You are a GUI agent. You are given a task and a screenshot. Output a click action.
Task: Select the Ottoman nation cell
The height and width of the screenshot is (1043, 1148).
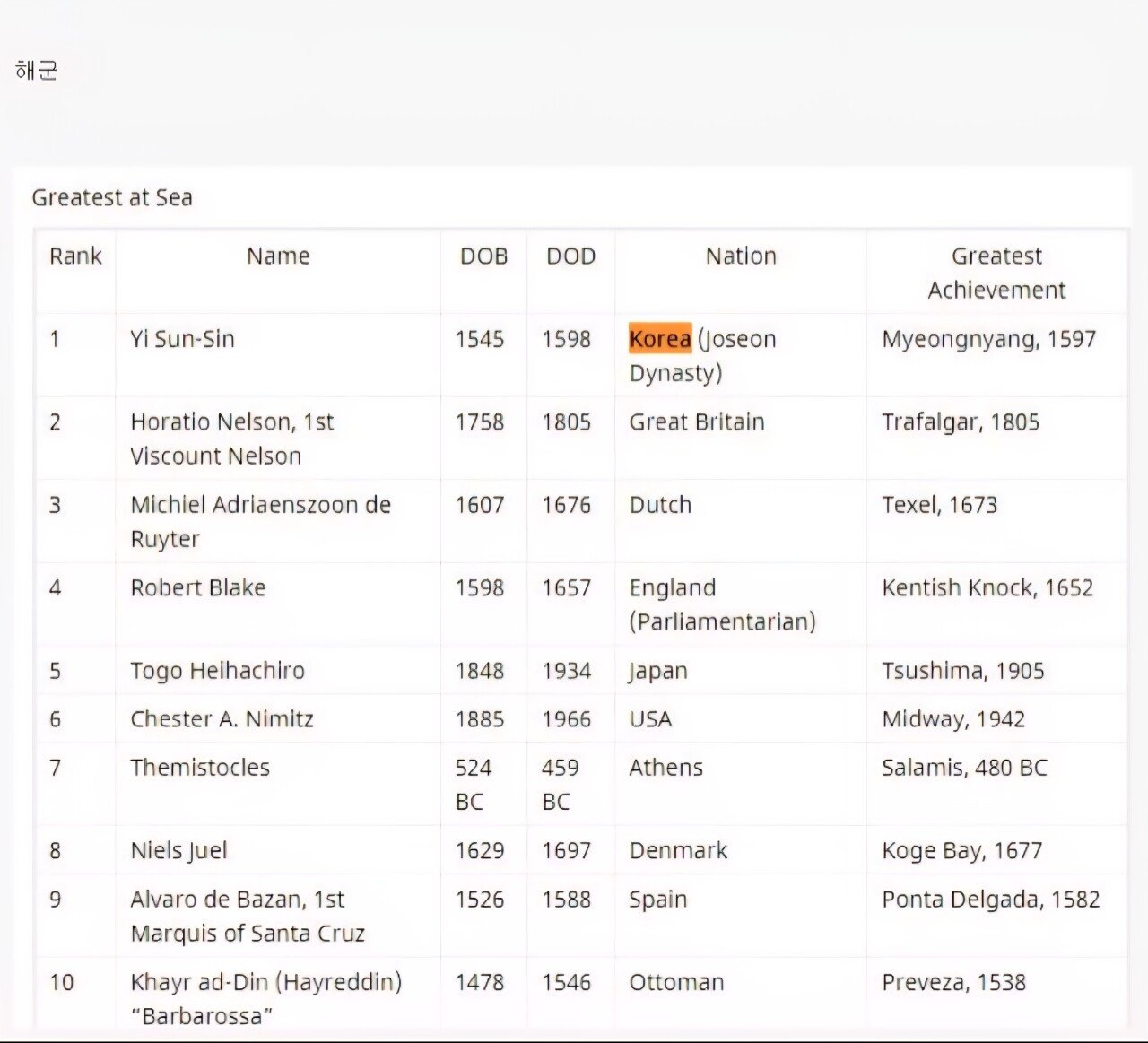[676, 983]
